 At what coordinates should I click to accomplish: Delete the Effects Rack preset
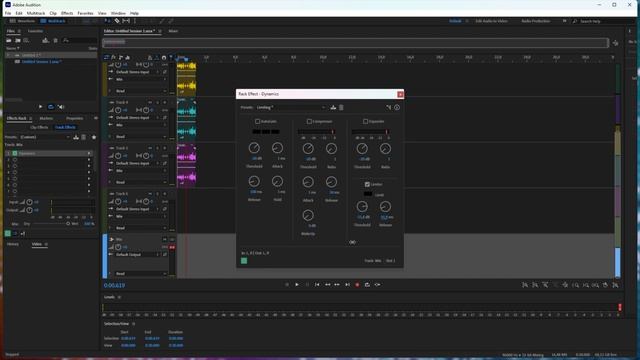[x=84, y=137]
